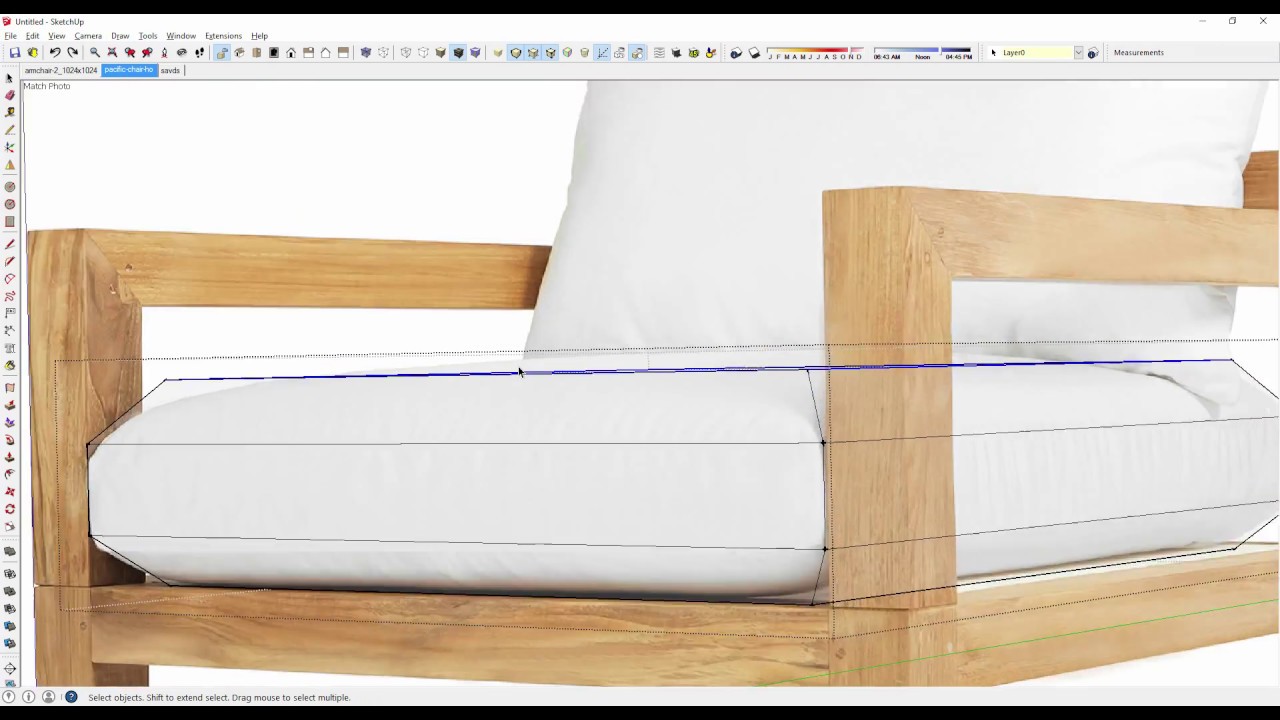
Task: Switch to the savds scene tab
Action: click(x=170, y=70)
